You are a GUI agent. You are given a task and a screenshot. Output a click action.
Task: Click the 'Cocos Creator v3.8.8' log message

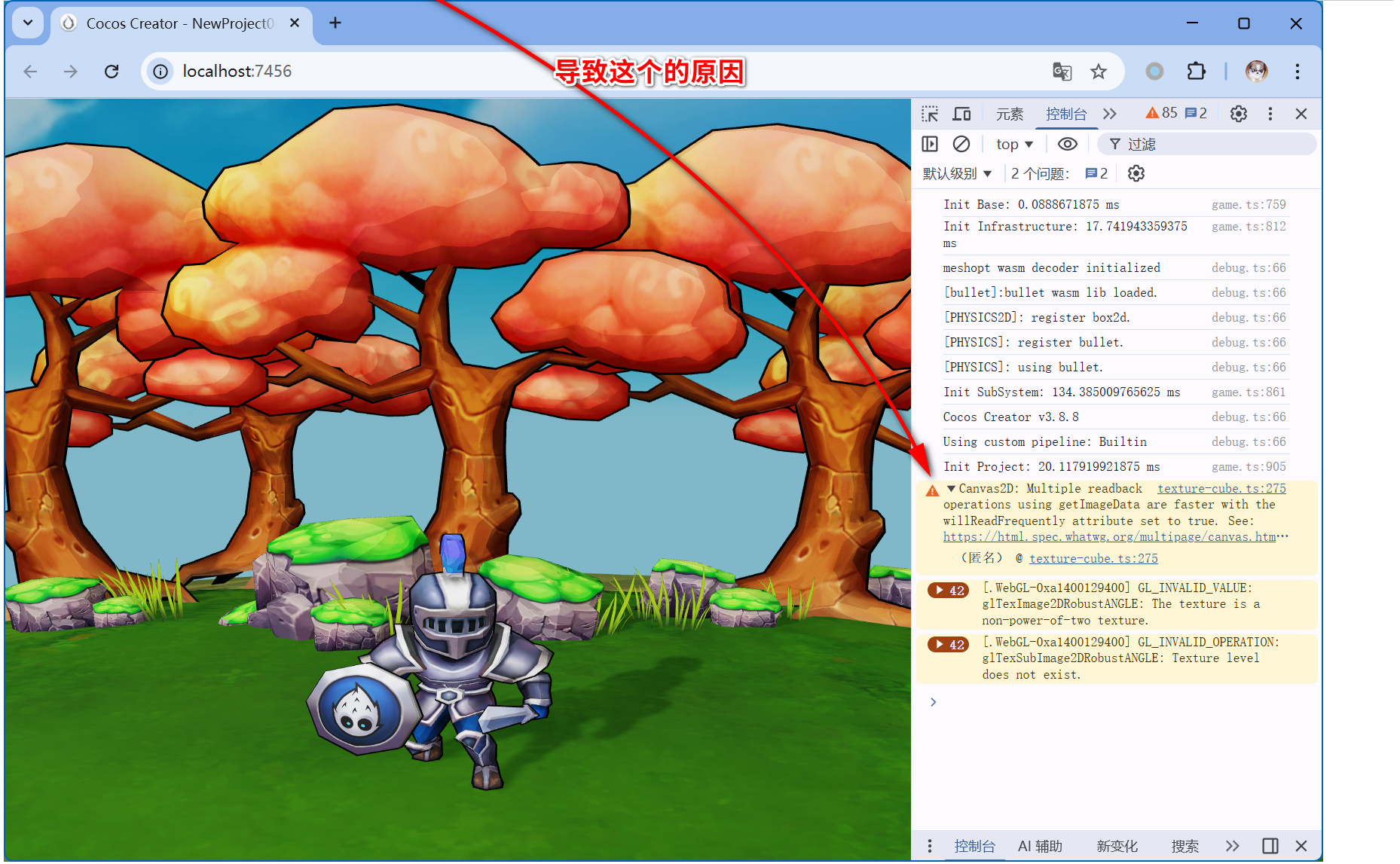tap(1010, 417)
